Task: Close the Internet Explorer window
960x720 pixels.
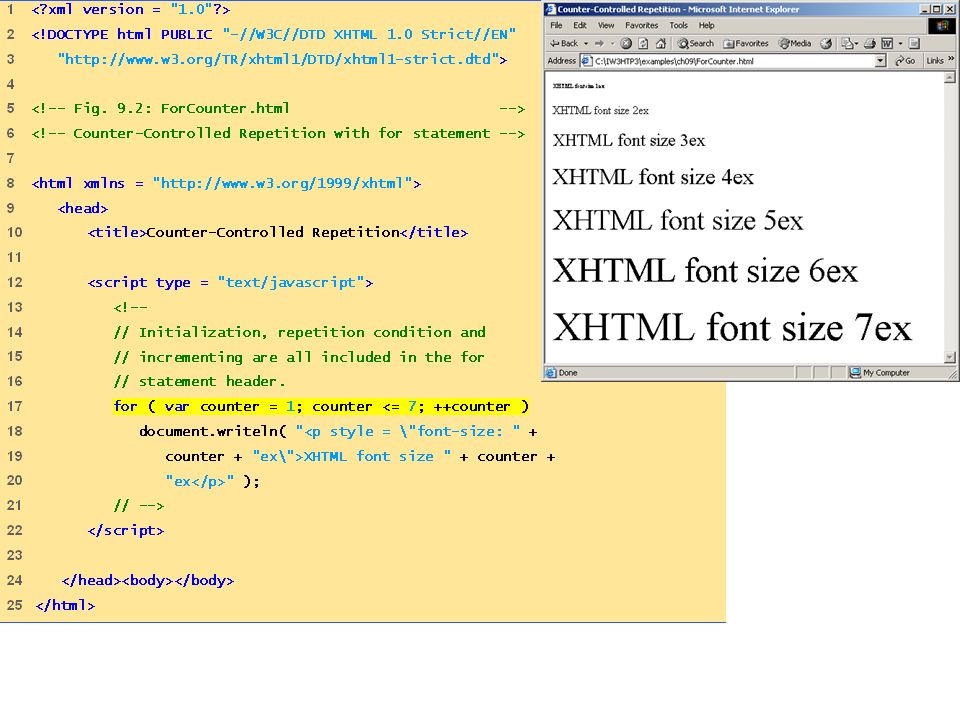Action: 950,9
